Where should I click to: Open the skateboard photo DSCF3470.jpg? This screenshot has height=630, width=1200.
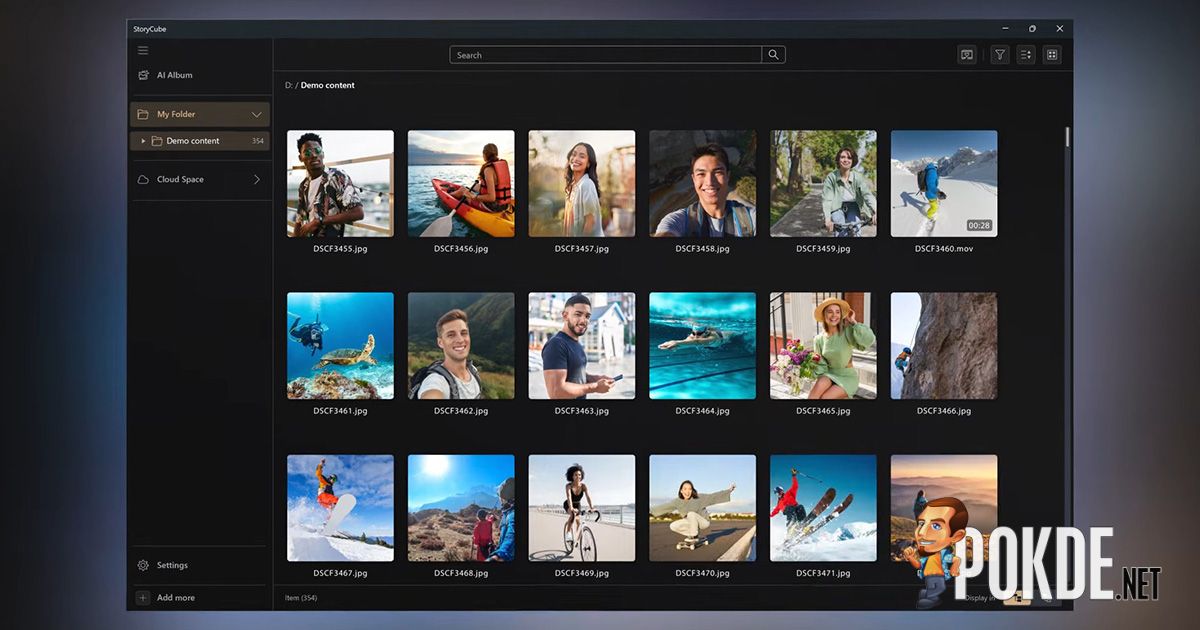pos(703,508)
